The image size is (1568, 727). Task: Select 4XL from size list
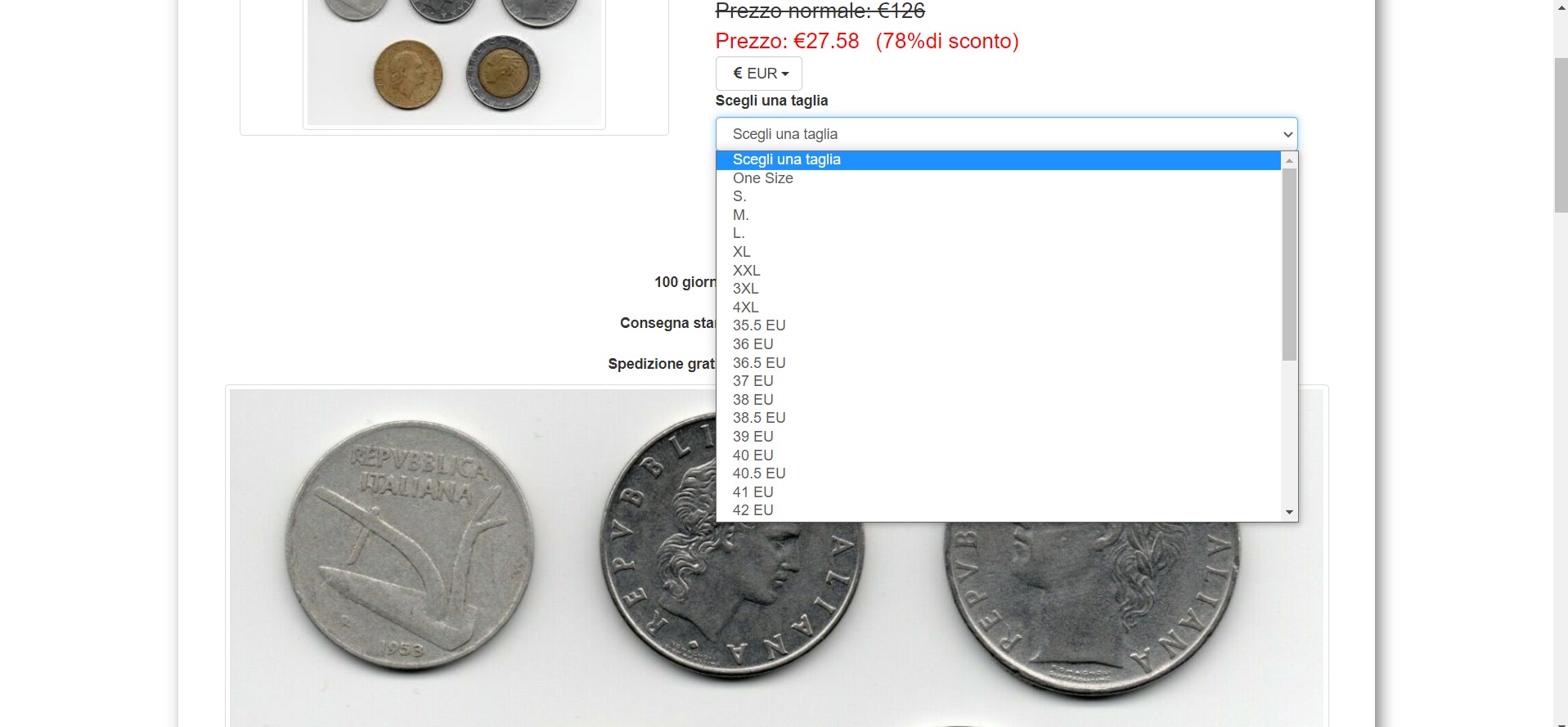point(998,307)
